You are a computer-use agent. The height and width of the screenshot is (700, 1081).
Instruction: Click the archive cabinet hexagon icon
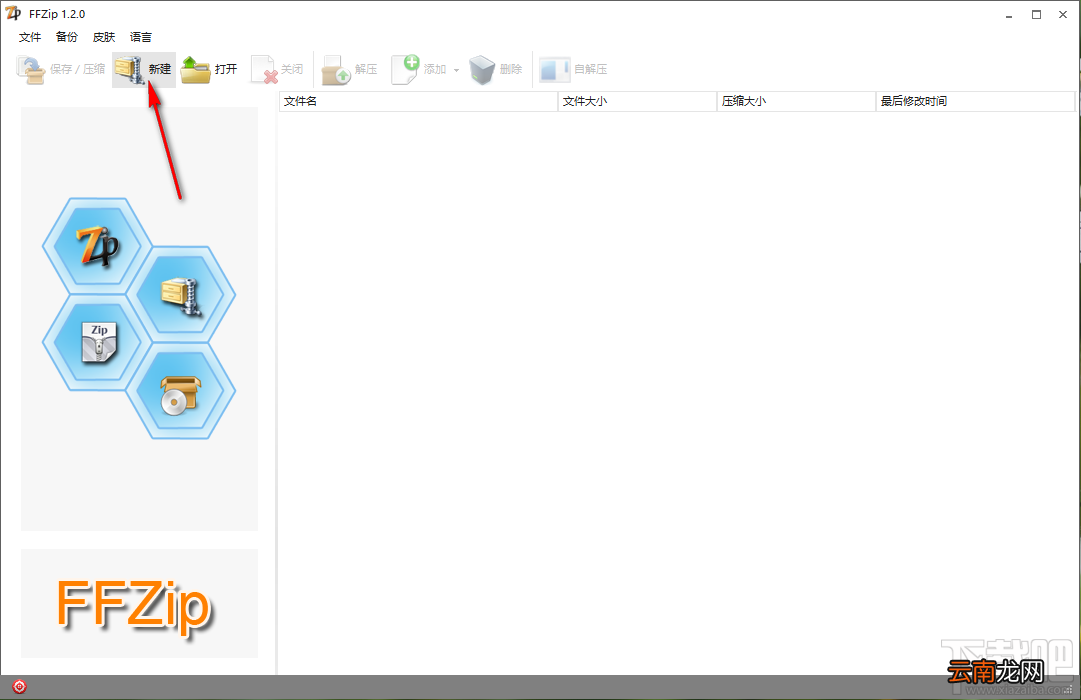181,294
